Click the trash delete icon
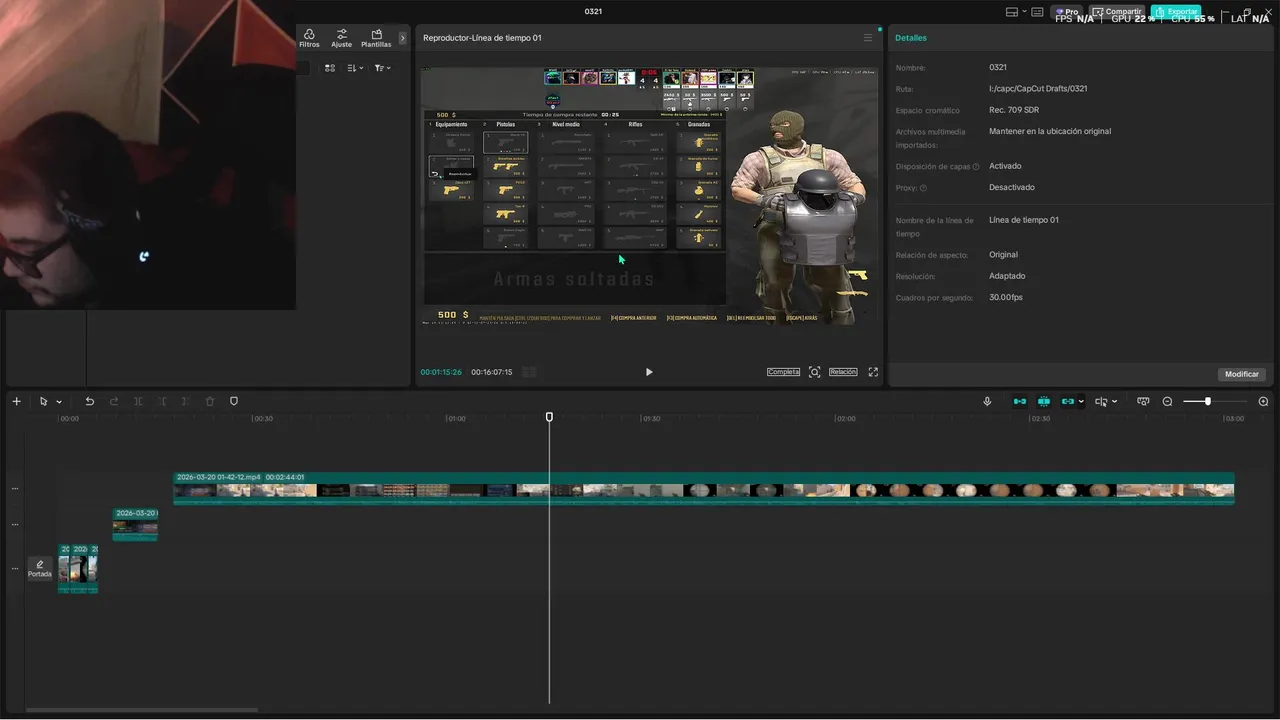1280x720 pixels. pyautogui.click(x=210, y=401)
